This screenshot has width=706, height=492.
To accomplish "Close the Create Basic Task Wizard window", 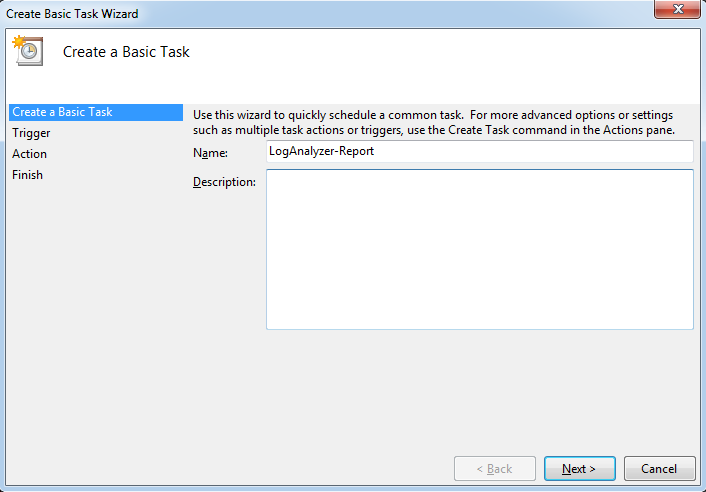I will [677, 9].
